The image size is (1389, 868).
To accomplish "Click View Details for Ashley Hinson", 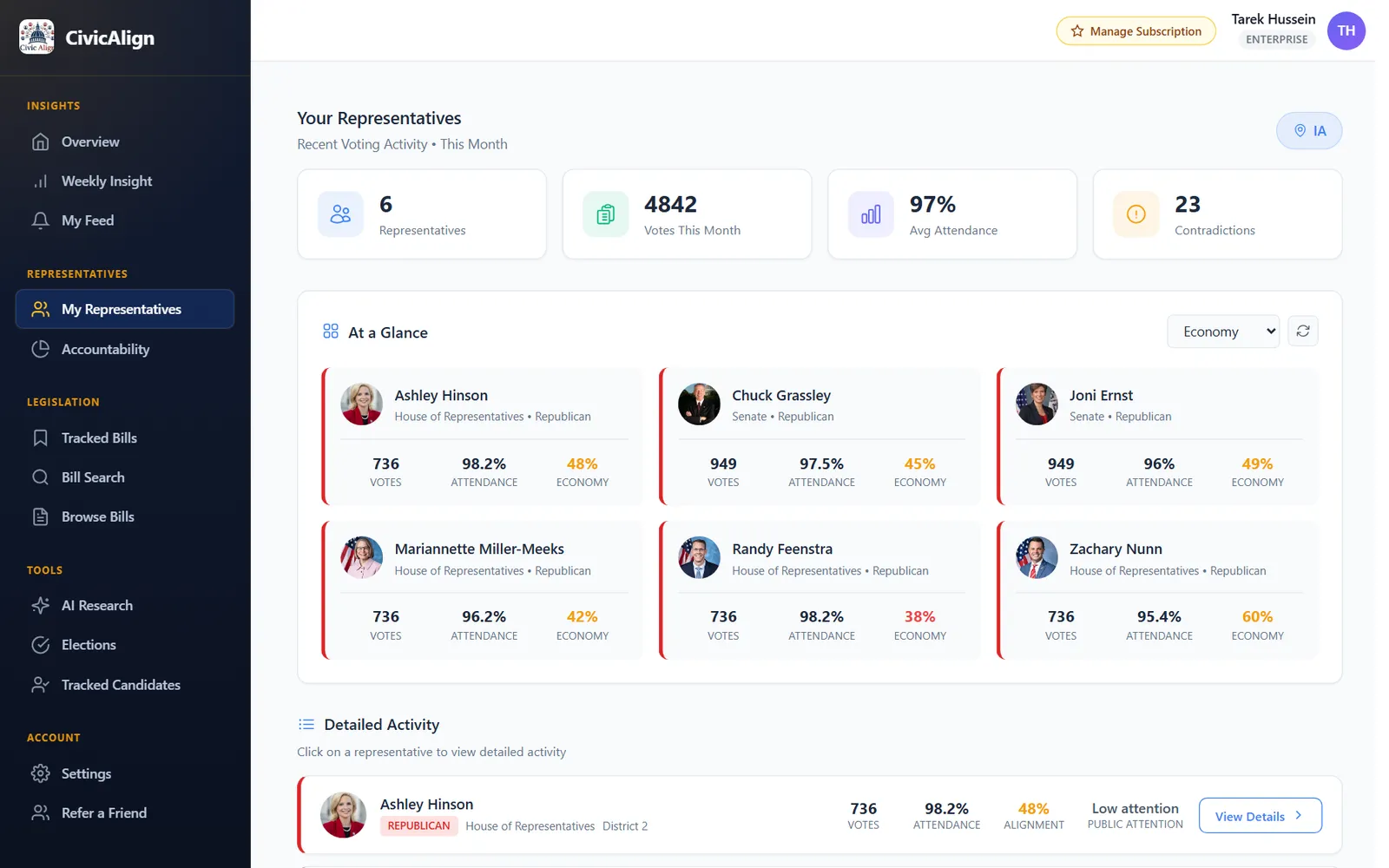I will click(x=1260, y=816).
